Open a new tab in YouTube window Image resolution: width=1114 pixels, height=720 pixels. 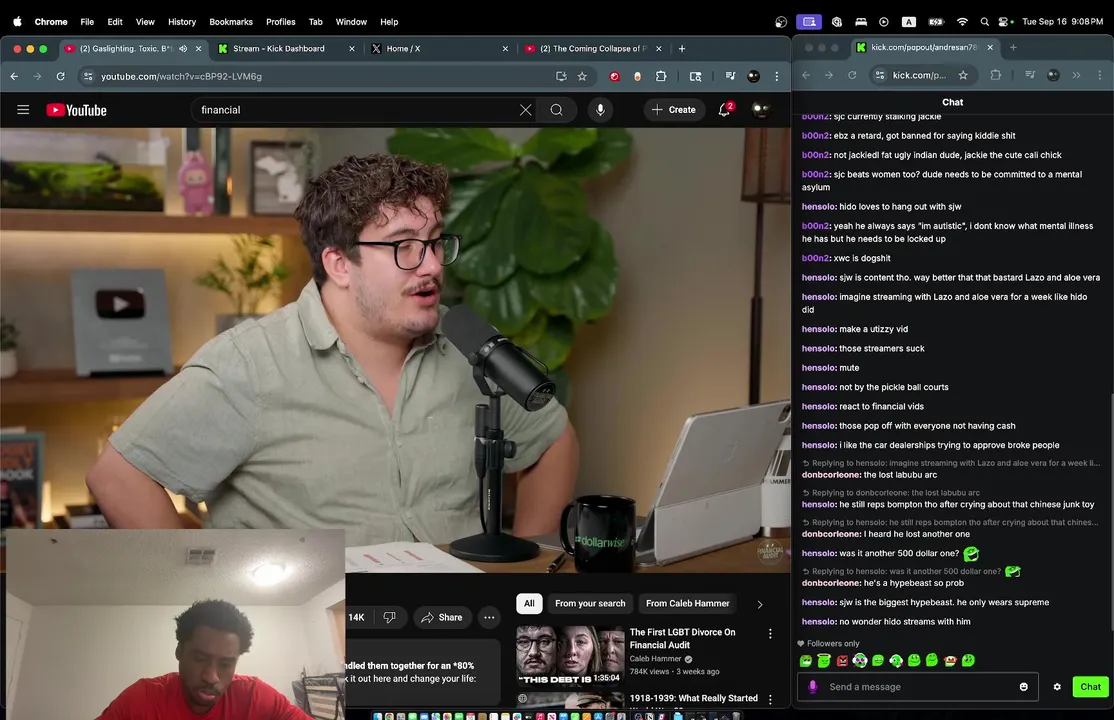click(682, 49)
